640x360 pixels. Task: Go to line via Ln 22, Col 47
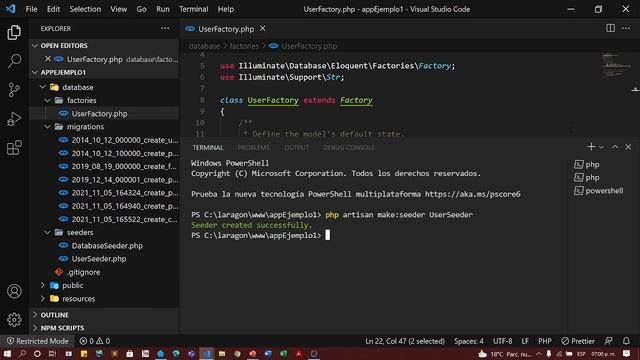(405, 341)
